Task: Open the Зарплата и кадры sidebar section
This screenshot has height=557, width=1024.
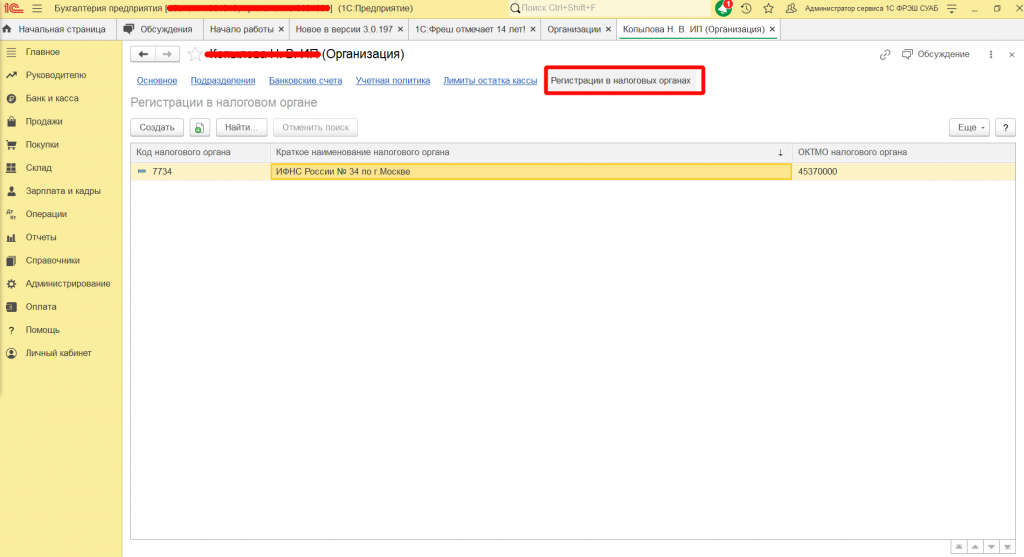Action: coord(63,191)
